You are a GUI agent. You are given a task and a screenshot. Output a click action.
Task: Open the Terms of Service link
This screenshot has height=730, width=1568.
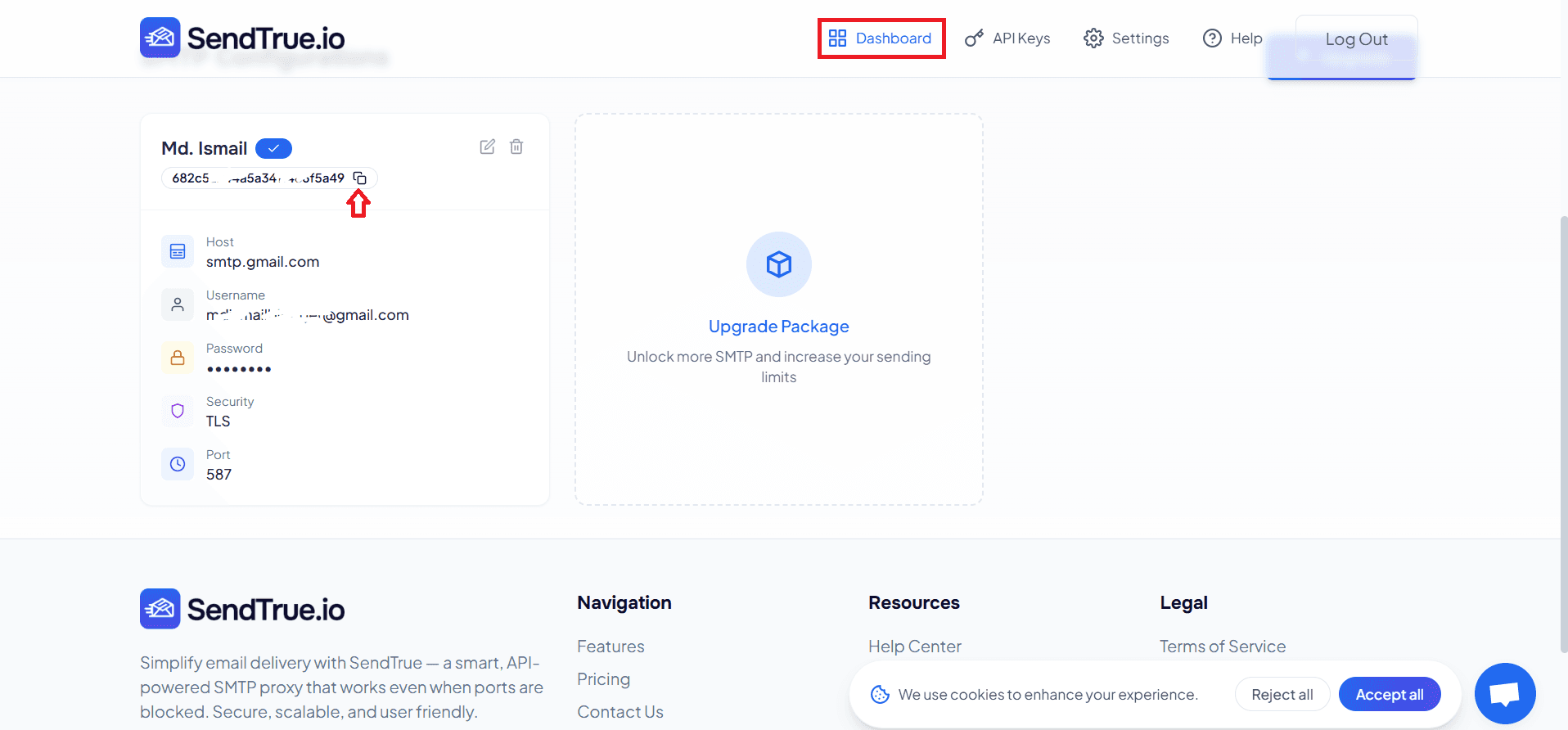[x=1223, y=647]
